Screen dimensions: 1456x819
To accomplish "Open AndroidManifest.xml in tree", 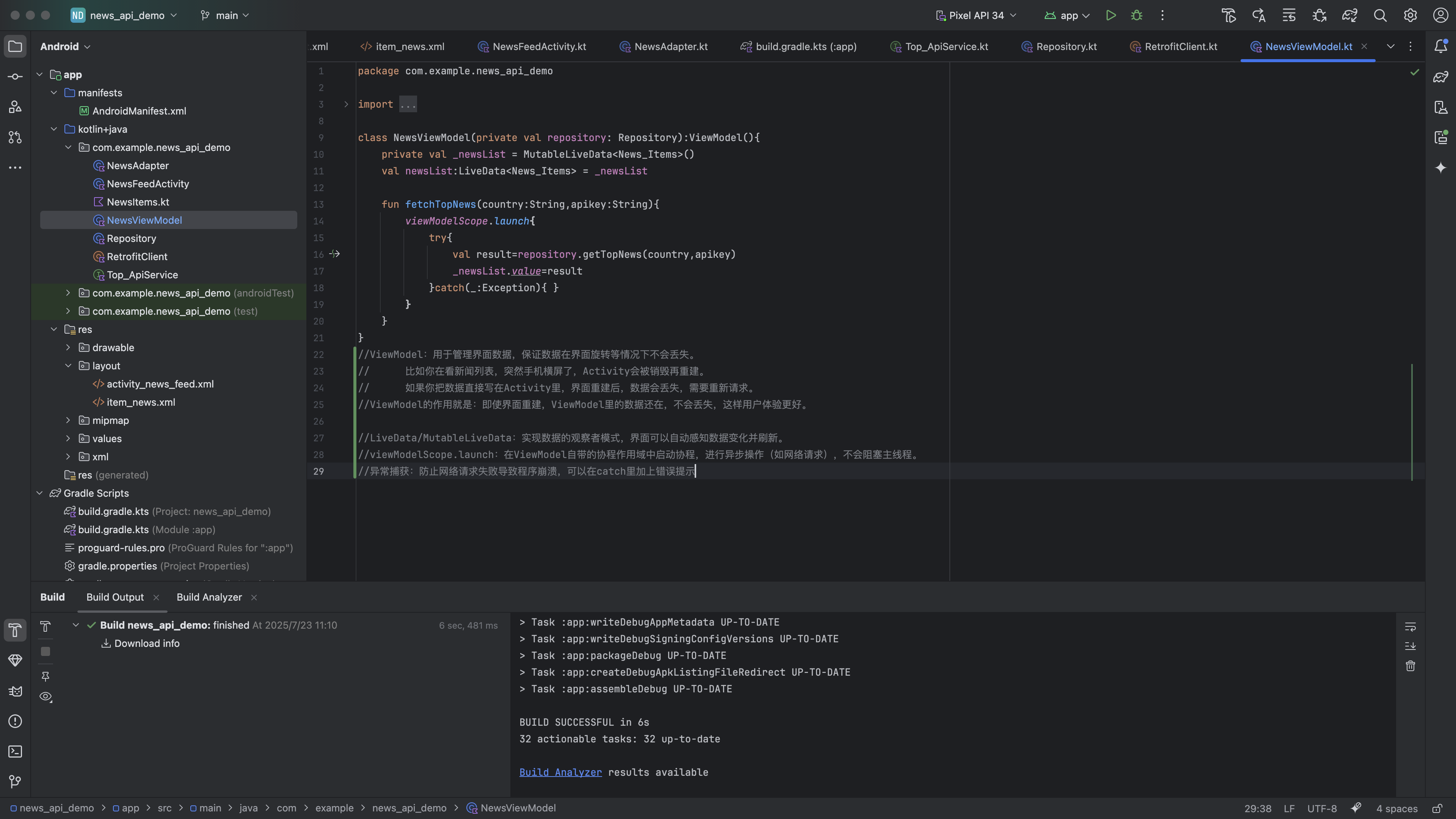I will tap(139, 111).
